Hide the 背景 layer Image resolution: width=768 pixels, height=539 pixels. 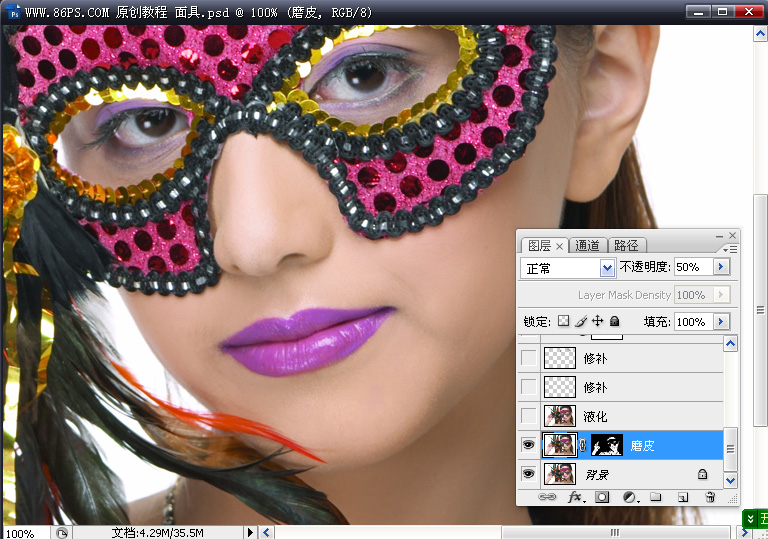(529, 474)
